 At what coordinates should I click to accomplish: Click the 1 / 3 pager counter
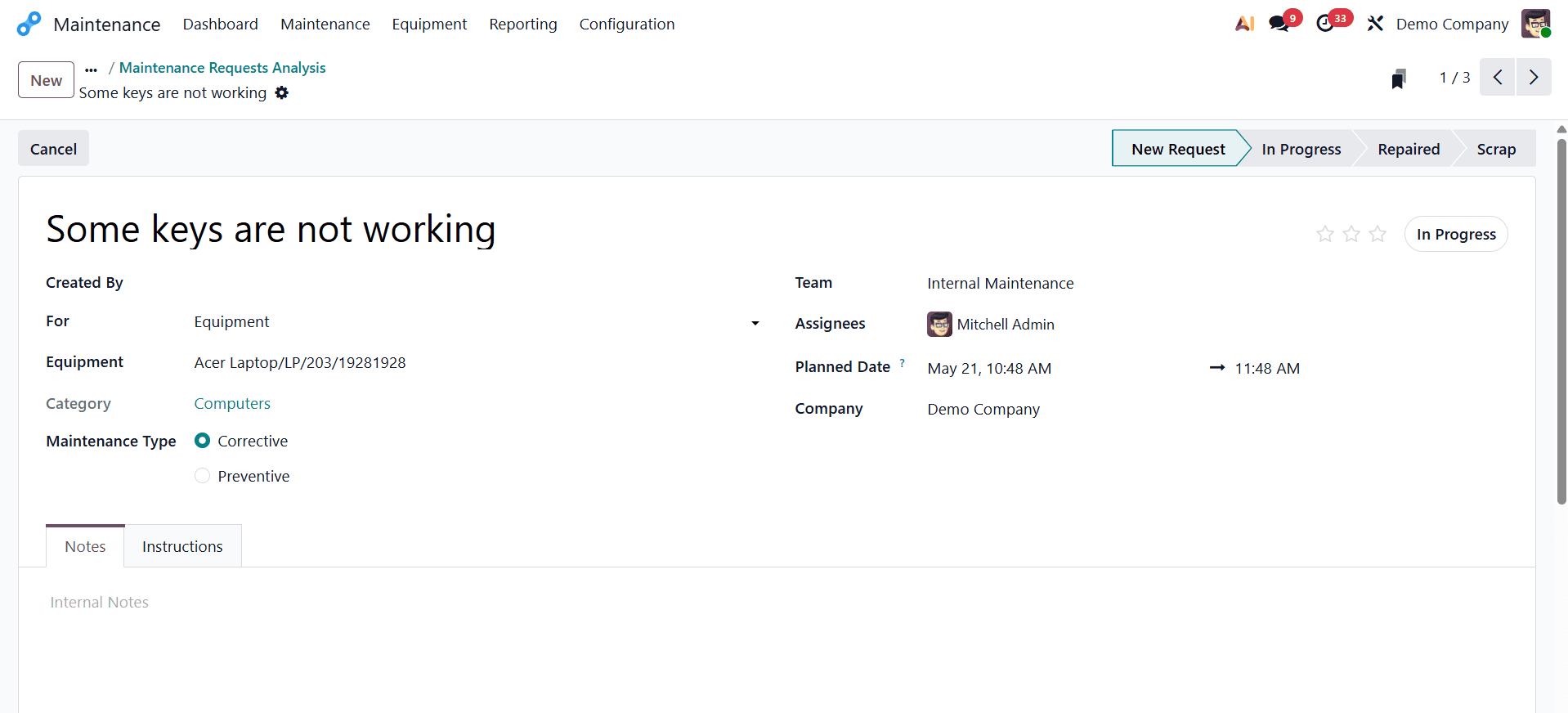pos(1454,77)
